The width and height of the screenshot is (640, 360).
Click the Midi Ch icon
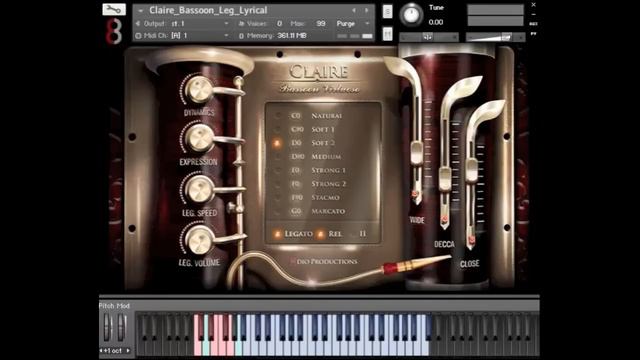pyautogui.click(x=138, y=36)
